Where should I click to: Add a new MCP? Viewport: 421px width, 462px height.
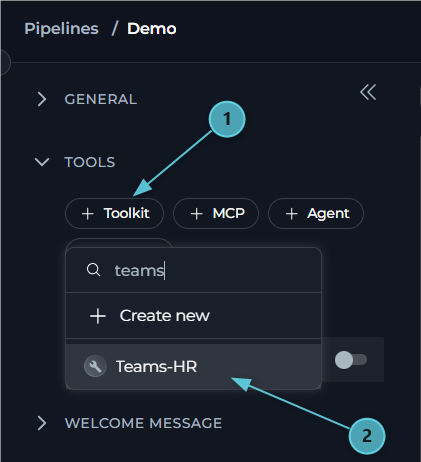216,213
